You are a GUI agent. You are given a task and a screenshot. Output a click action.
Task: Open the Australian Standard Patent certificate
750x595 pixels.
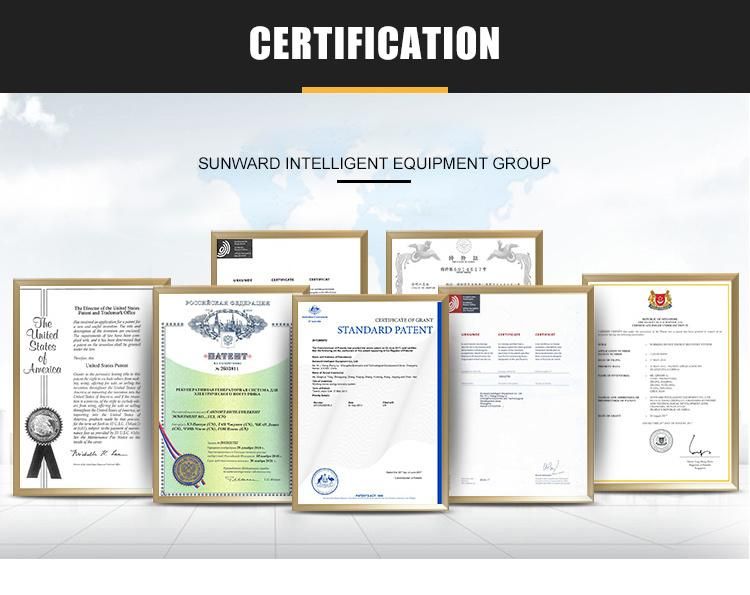click(370, 403)
